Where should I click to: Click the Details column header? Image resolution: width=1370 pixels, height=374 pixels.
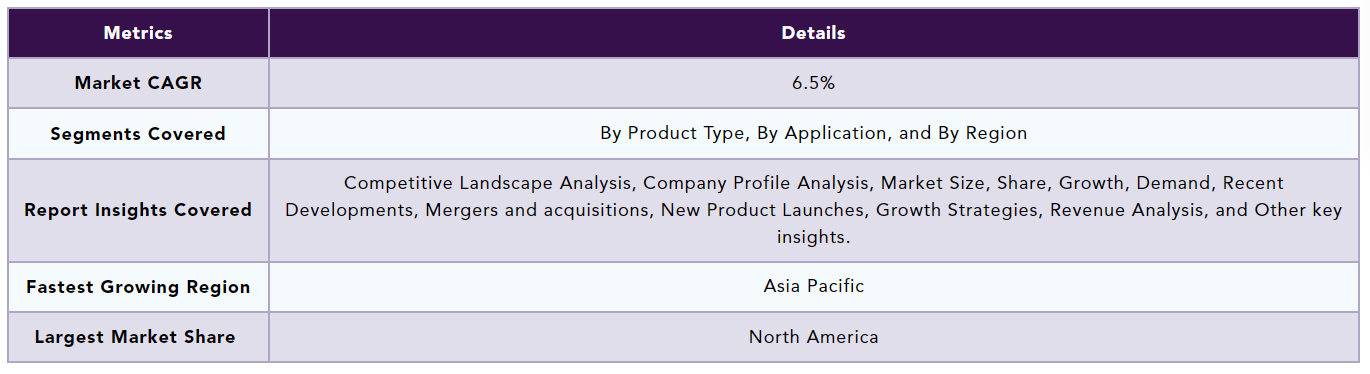[x=813, y=33]
